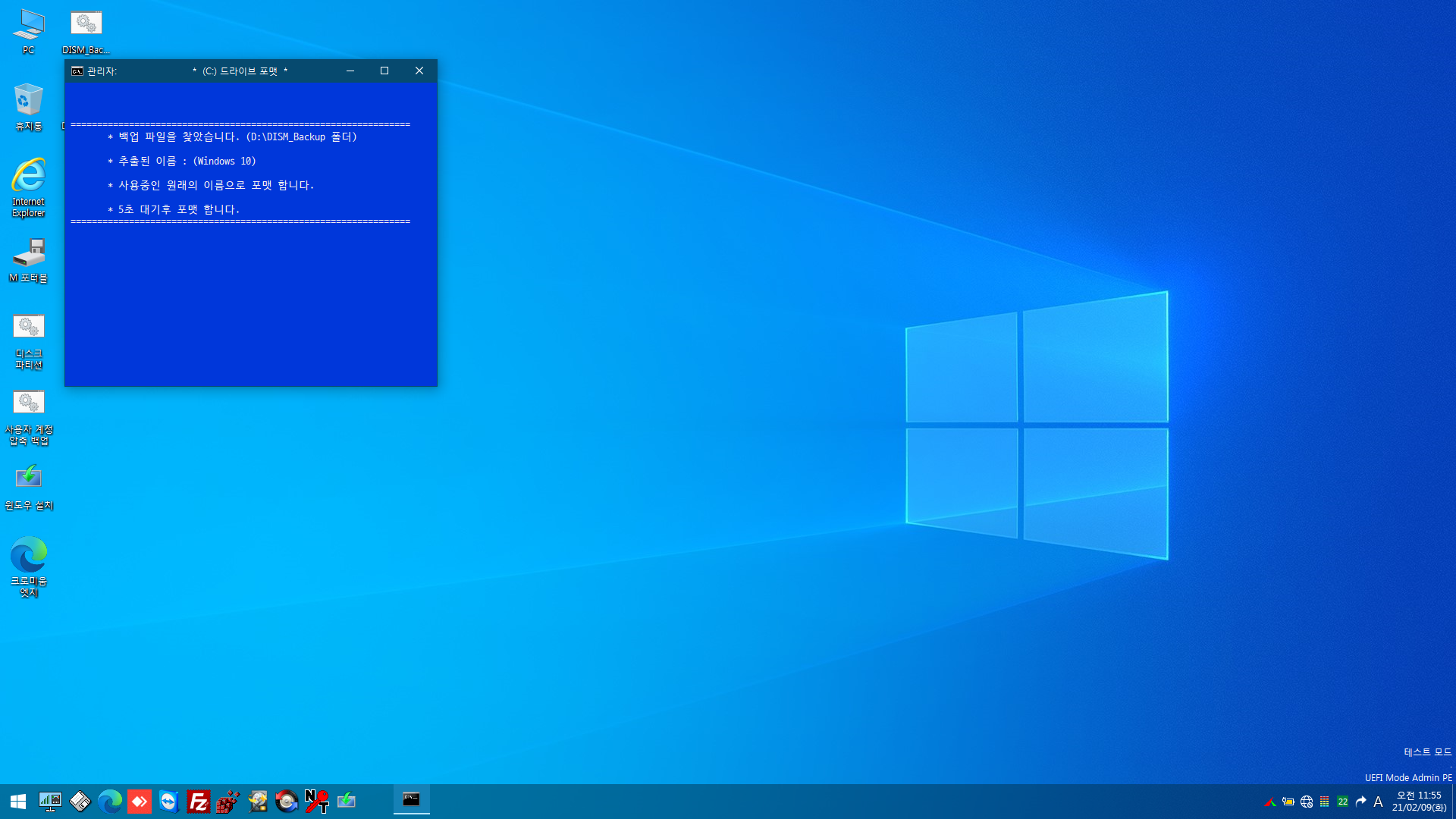This screenshot has width=1456, height=819.
Task: Open the M 포터블 desktop icon
Action: [x=28, y=260]
